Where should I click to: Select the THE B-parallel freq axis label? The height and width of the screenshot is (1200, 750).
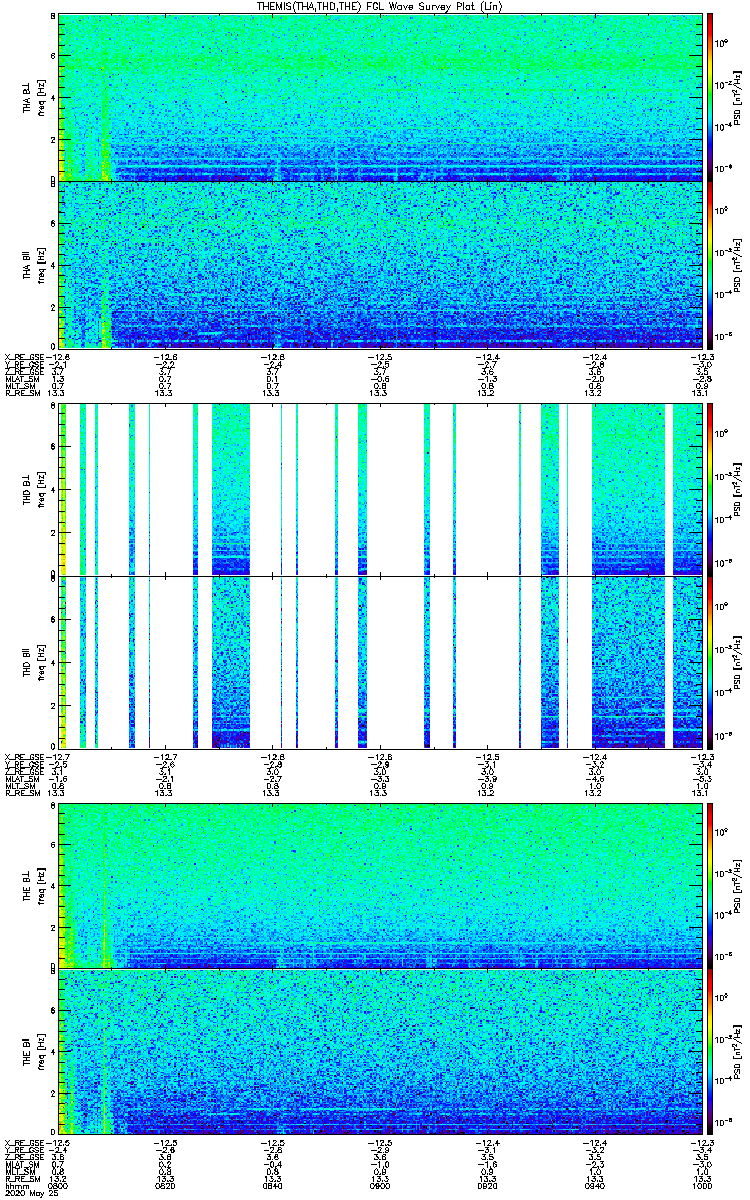[x=43, y=1051]
